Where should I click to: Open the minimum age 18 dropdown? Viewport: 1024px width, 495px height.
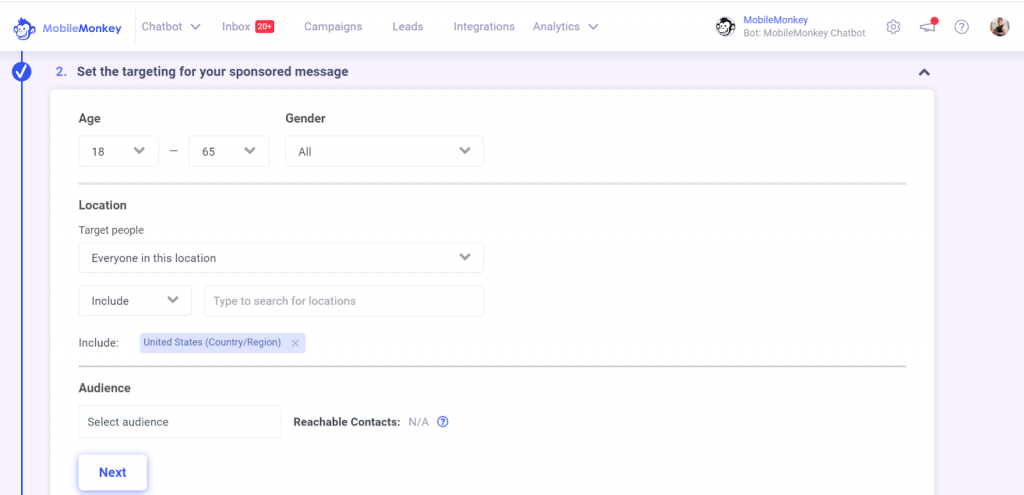118,152
